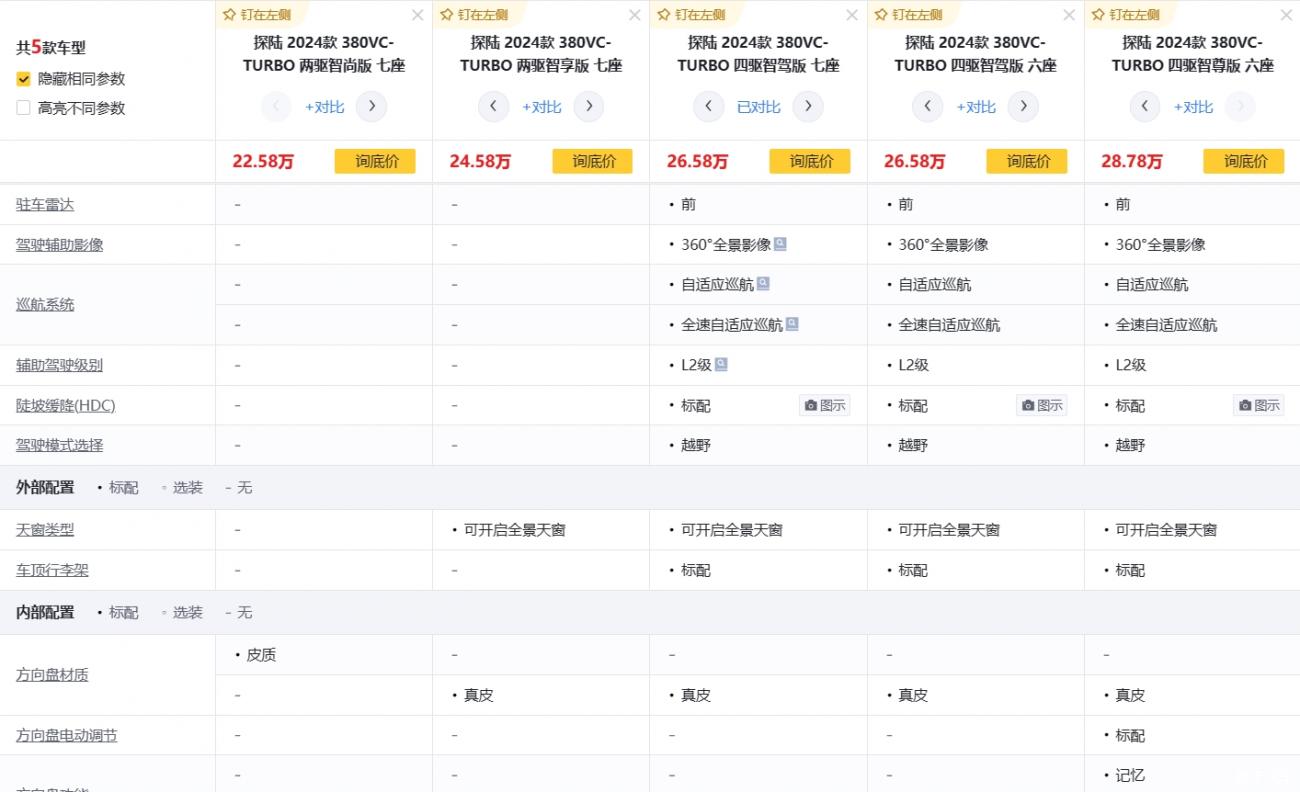
Task: Open the 探陆 2024款 四驱智驾版 六座 title
Action: pos(975,54)
